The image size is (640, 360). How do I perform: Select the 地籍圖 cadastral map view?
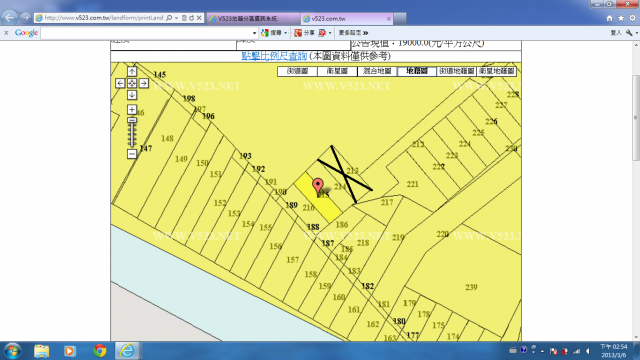417,71
